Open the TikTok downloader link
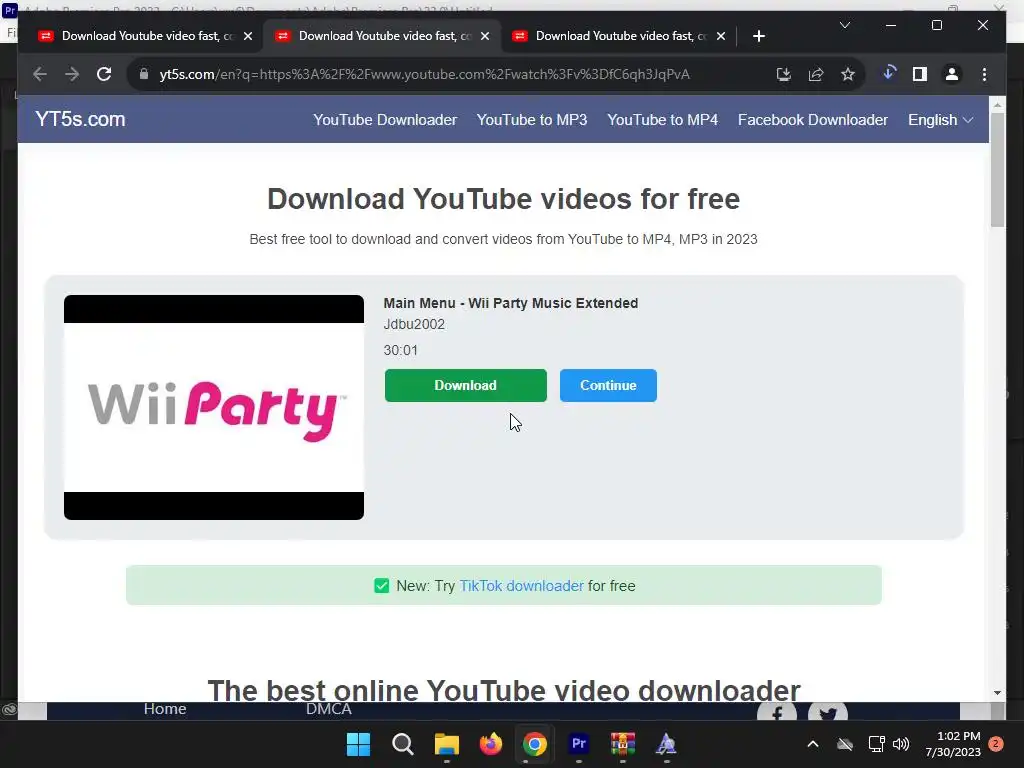Viewport: 1024px width, 768px height. tap(521, 586)
